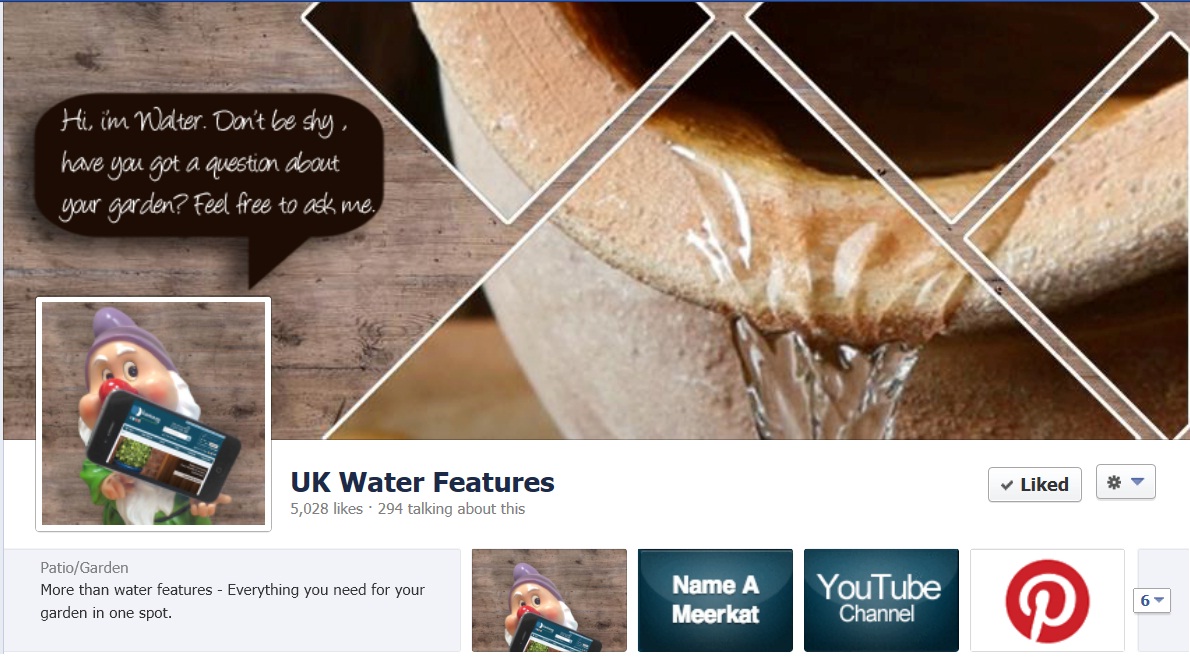Click the arrow next to the number 6
Image resolution: width=1190 pixels, height=660 pixels.
(x=1159, y=600)
